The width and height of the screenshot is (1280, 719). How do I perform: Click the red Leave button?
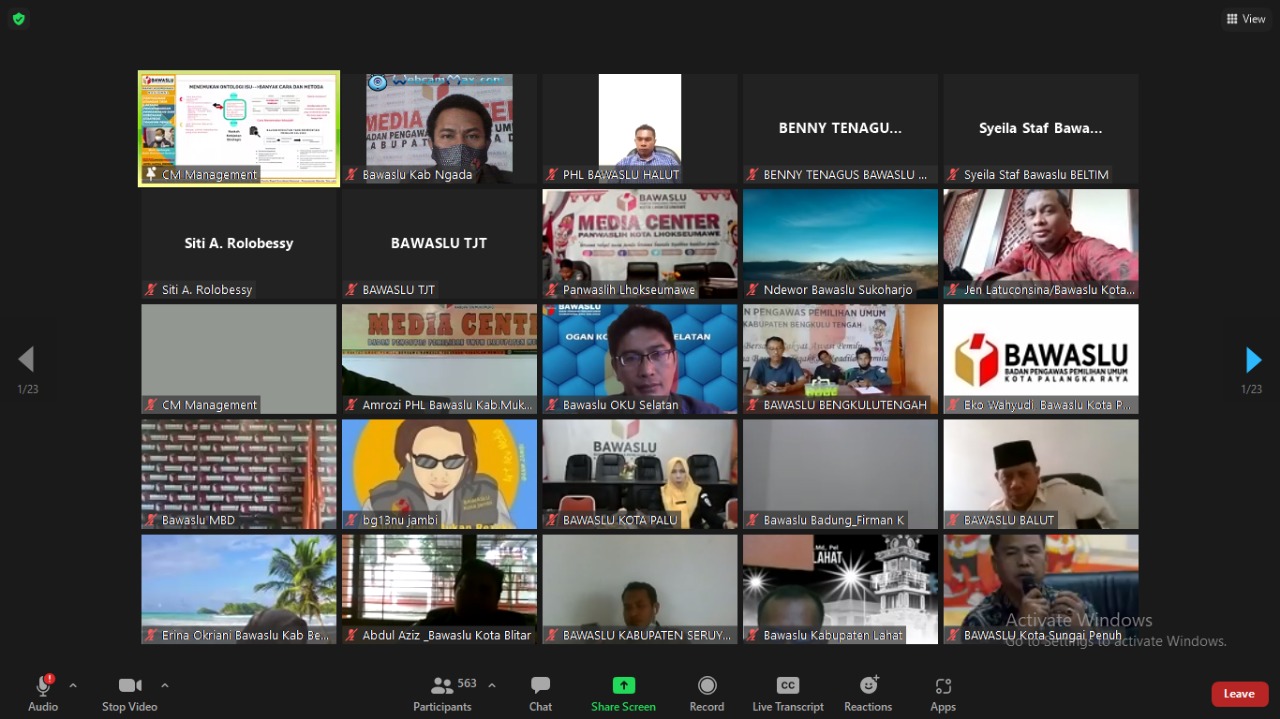point(1239,694)
